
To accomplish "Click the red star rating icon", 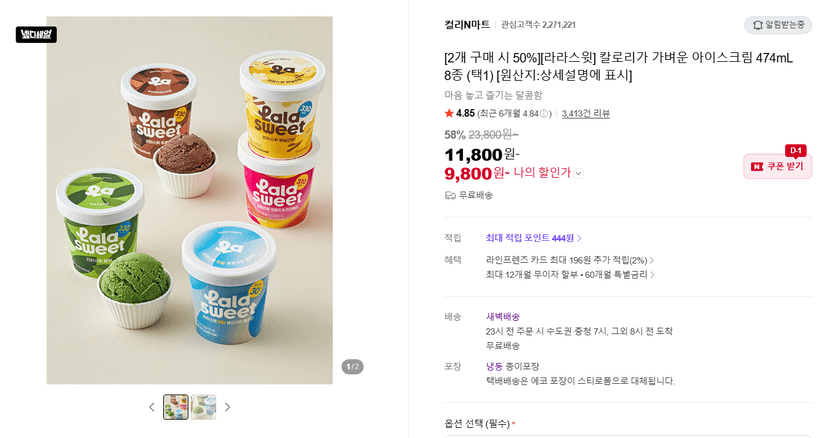I will [x=449, y=113].
